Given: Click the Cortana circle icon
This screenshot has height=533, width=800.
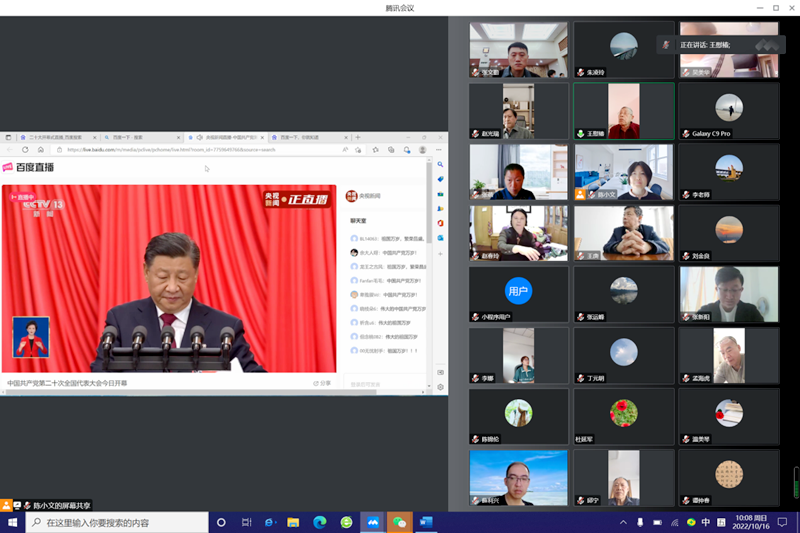Looking at the screenshot, I should [x=221, y=522].
